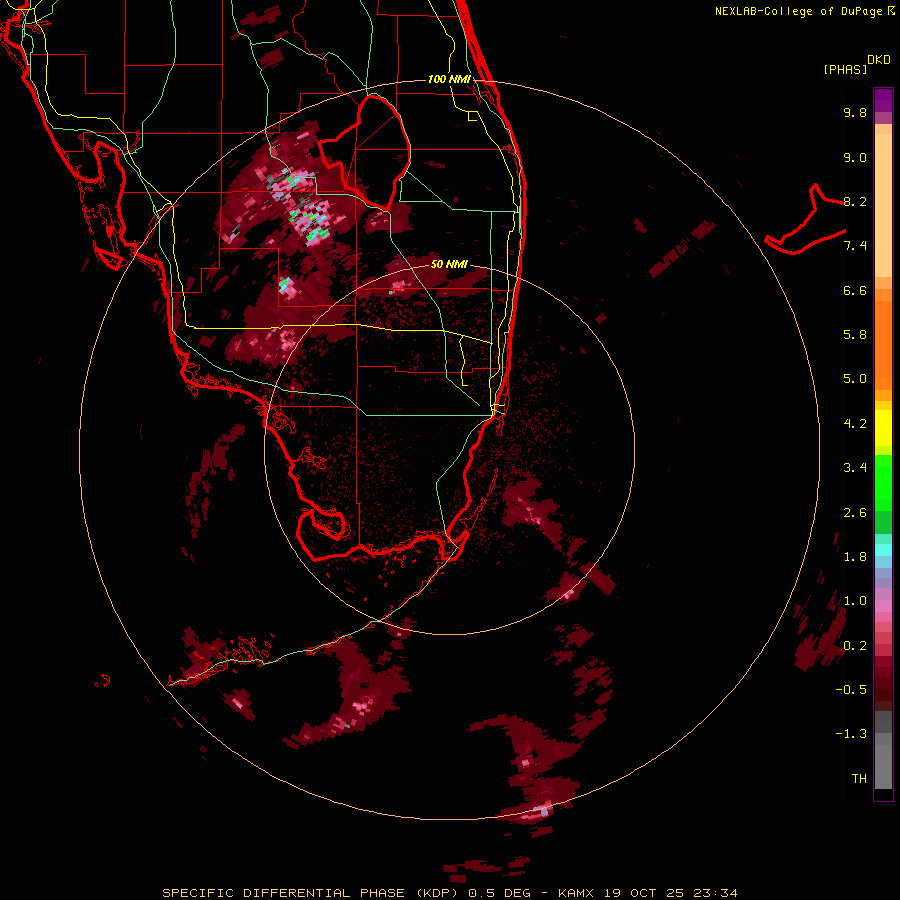Click the KAMX station identifier in the footer
Screen dimensions: 900x900
(576, 893)
